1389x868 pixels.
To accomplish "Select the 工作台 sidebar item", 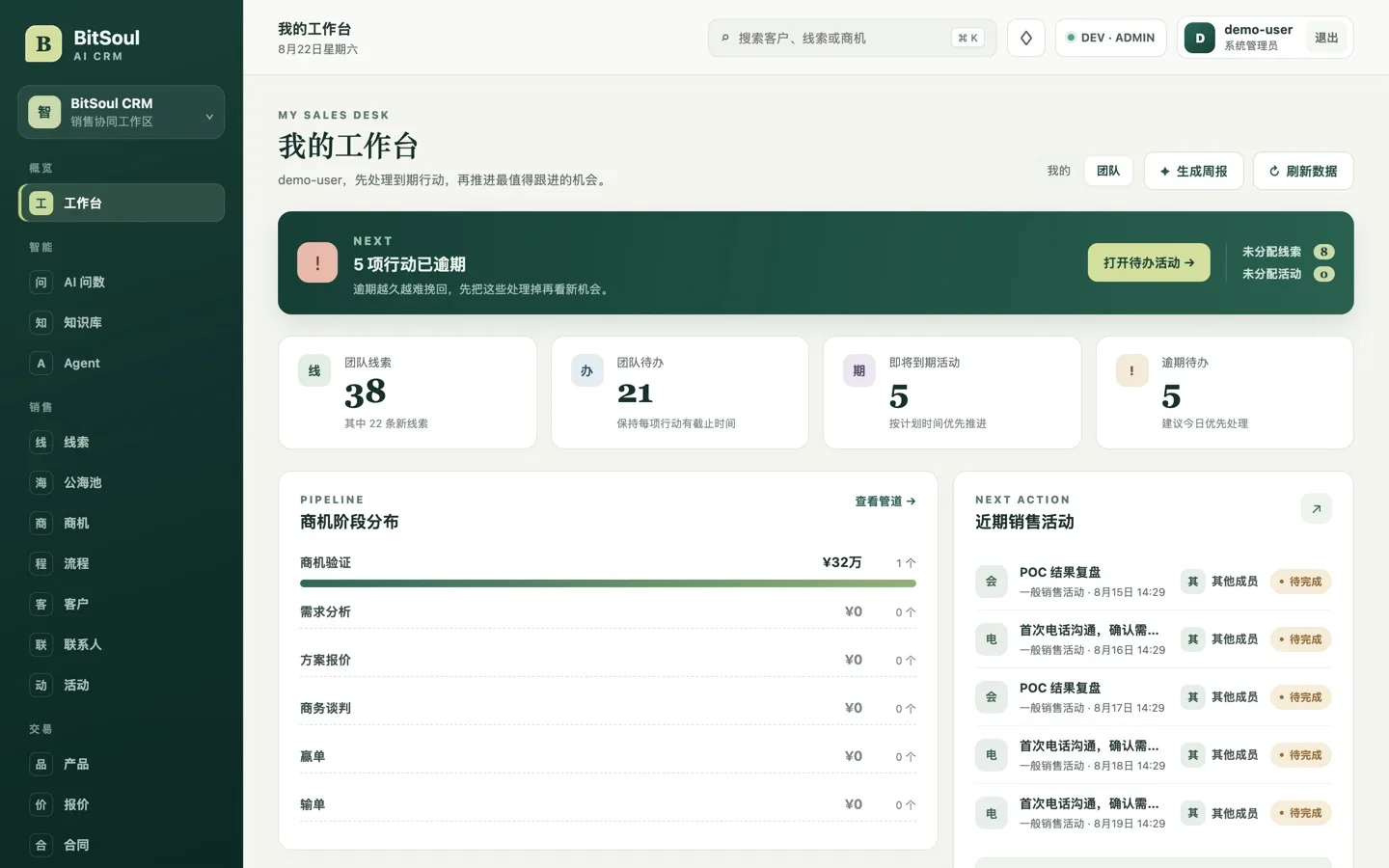I will pyautogui.click(x=122, y=203).
